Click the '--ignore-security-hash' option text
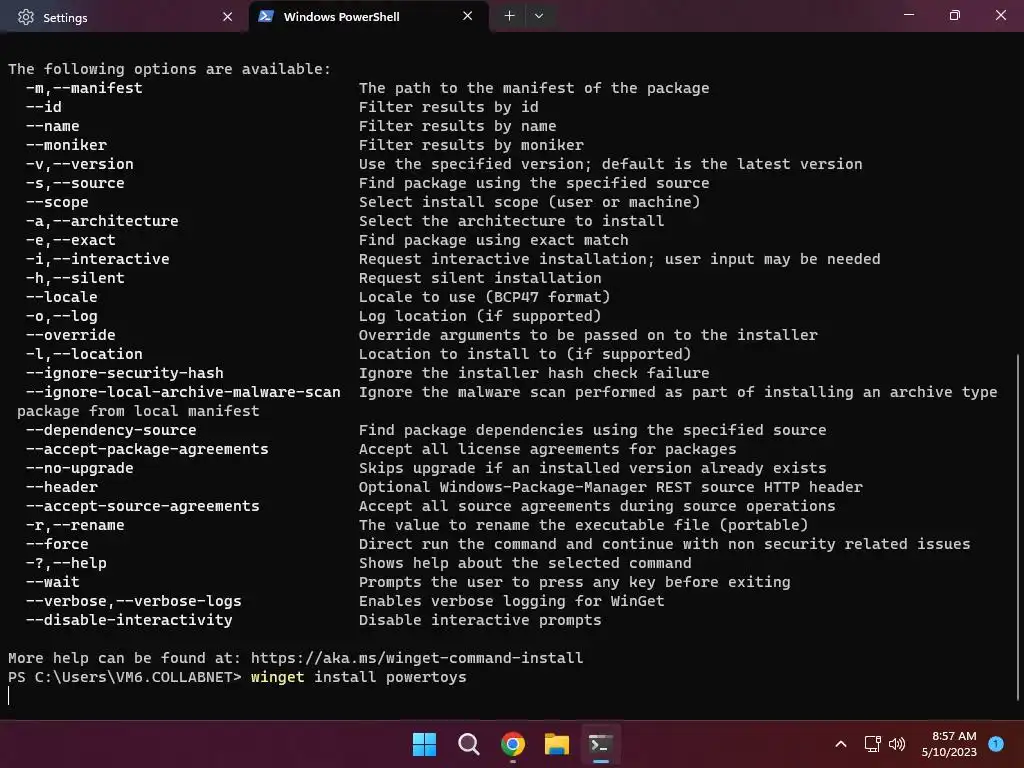This screenshot has width=1024, height=768. [124, 373]
